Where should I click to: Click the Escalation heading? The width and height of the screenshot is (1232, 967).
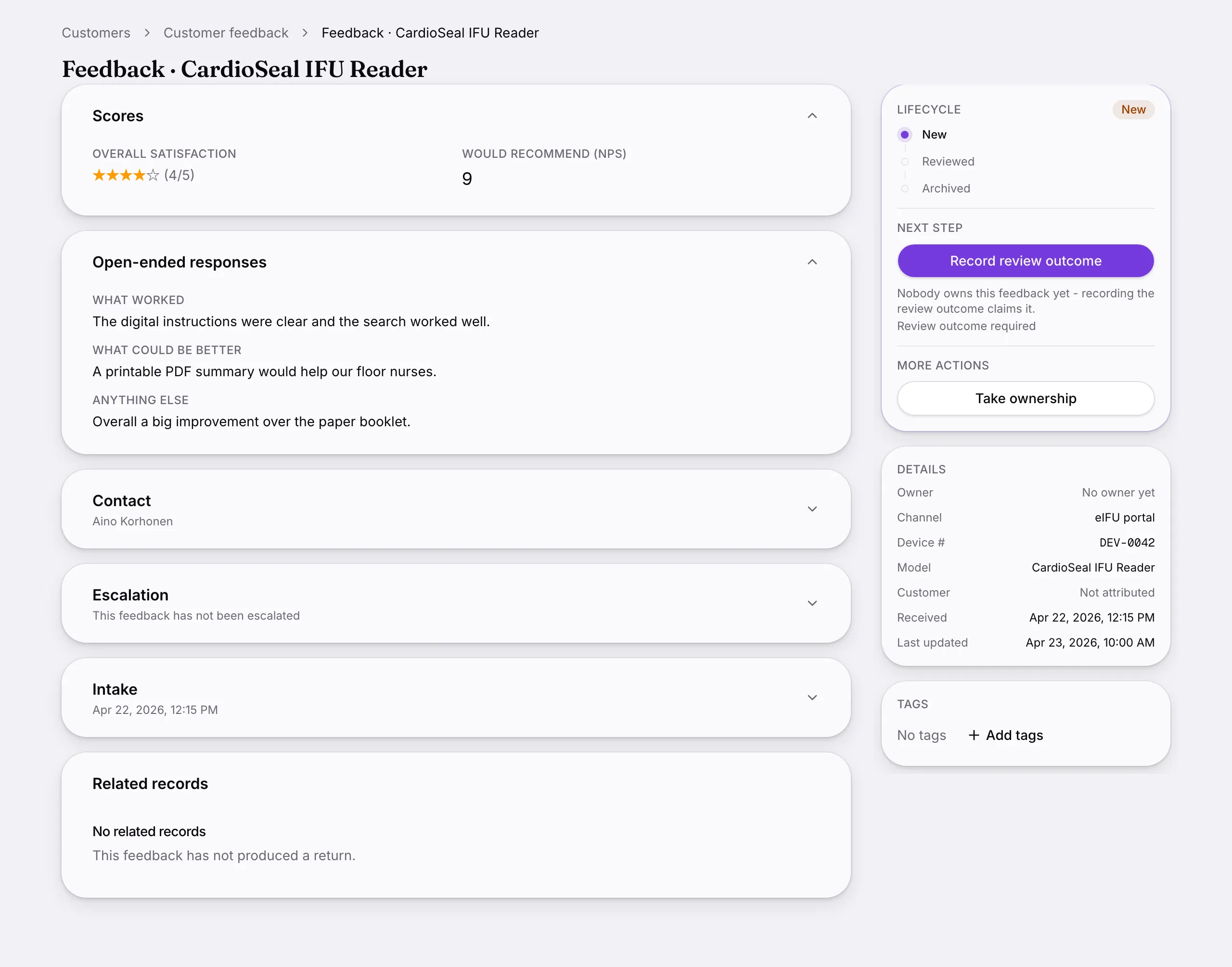(x=131, y=596)
